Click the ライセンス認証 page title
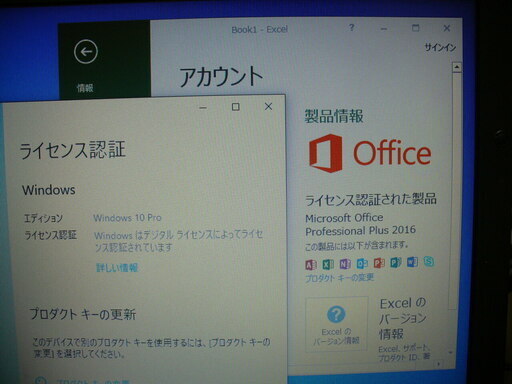 pos(72,150)
